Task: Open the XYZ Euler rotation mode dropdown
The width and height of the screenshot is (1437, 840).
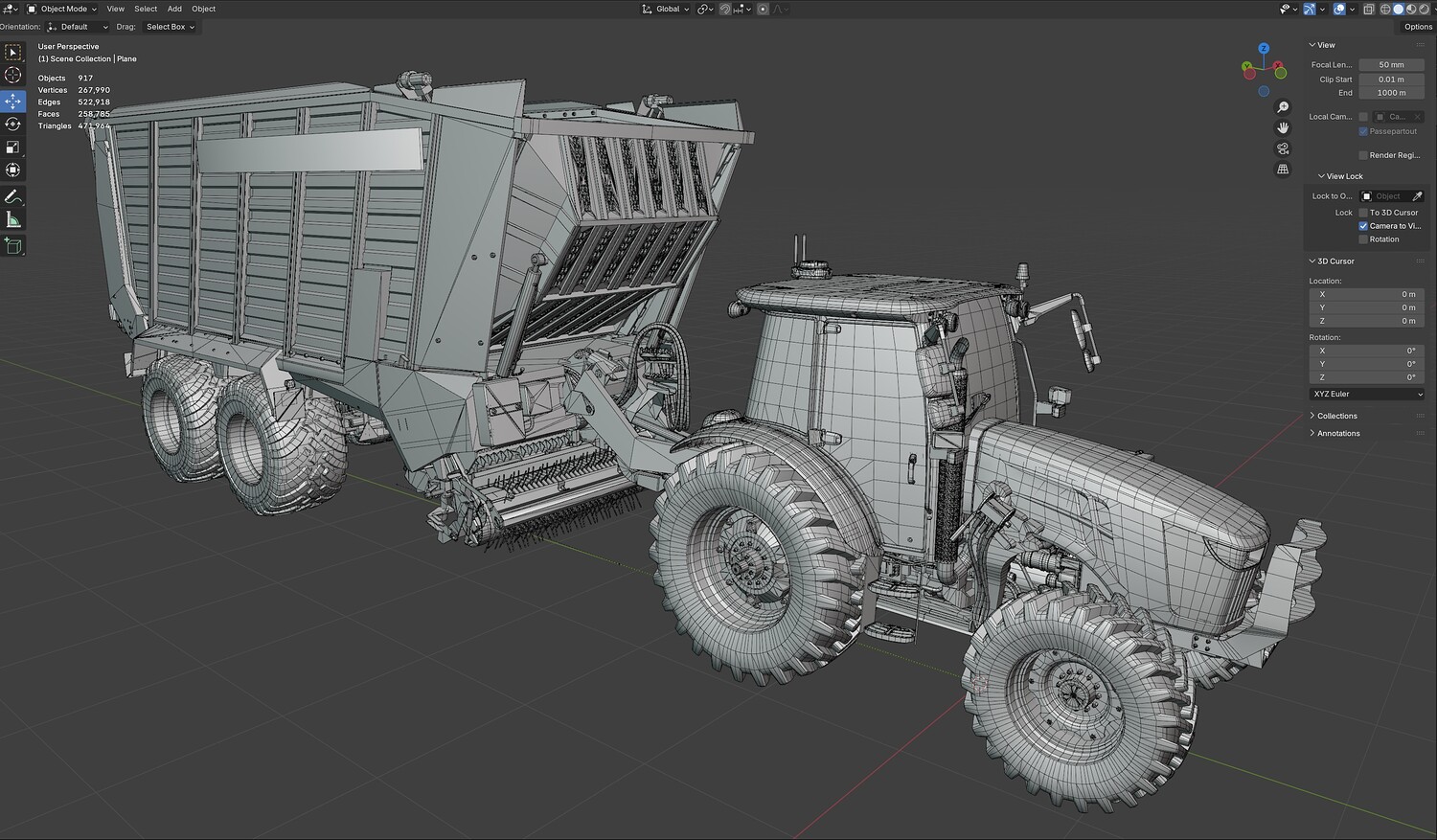Action: pyautogui.click(x=1367, y=394)
